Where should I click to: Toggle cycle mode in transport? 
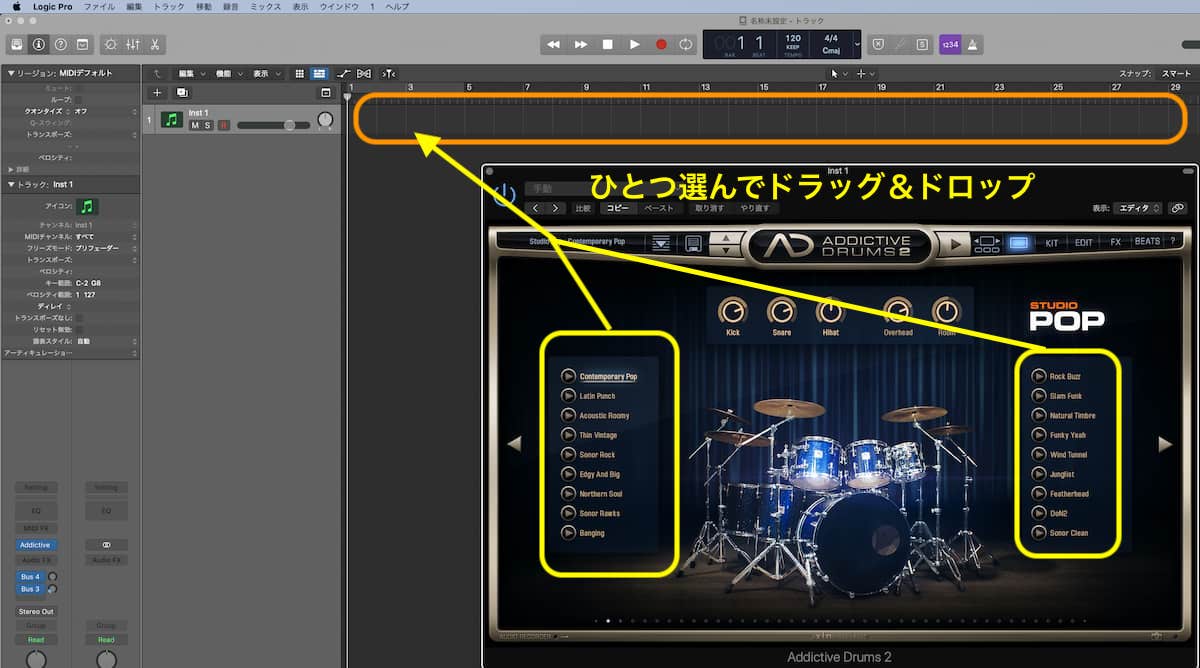click(x=686, y=44)
